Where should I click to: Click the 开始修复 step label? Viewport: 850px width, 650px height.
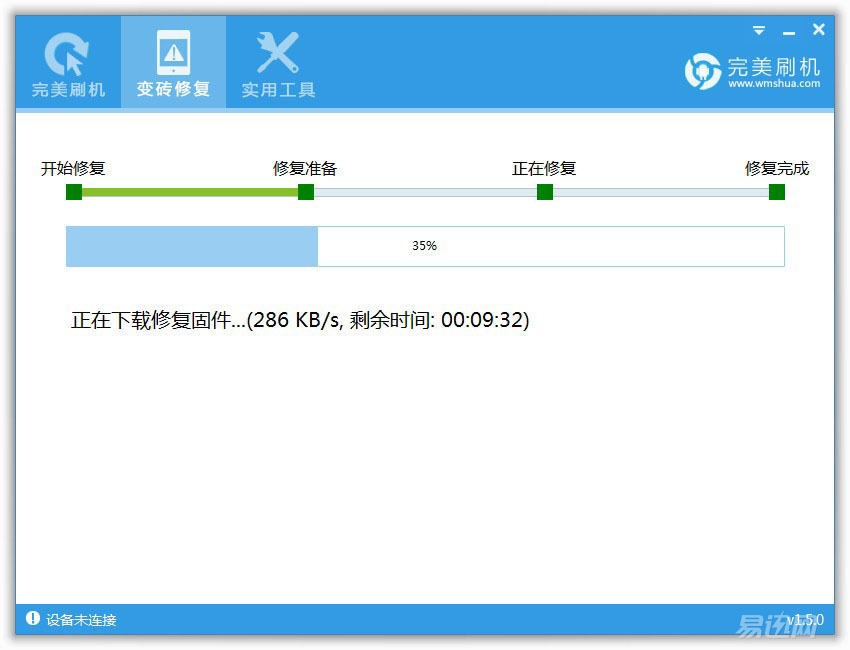[x=73, y=169]
